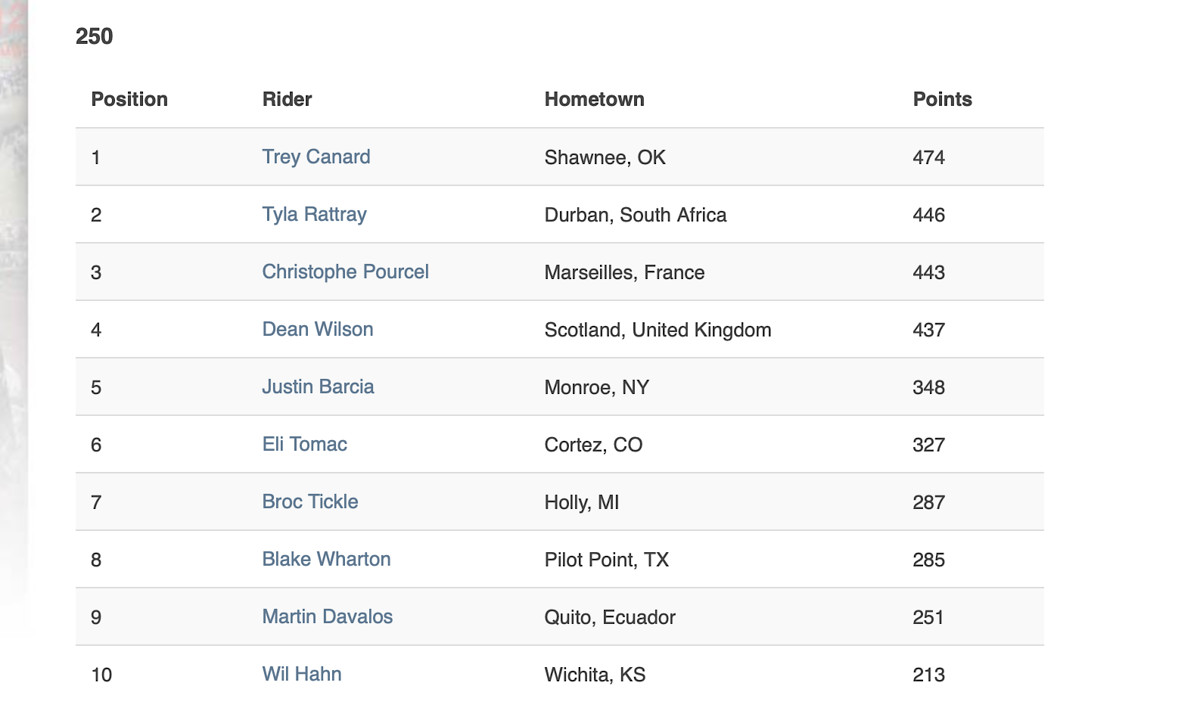Click the Durban, South Africa hometown cell
The height and width of the screenshot is (720, 1200).
[x=635, y=215]
